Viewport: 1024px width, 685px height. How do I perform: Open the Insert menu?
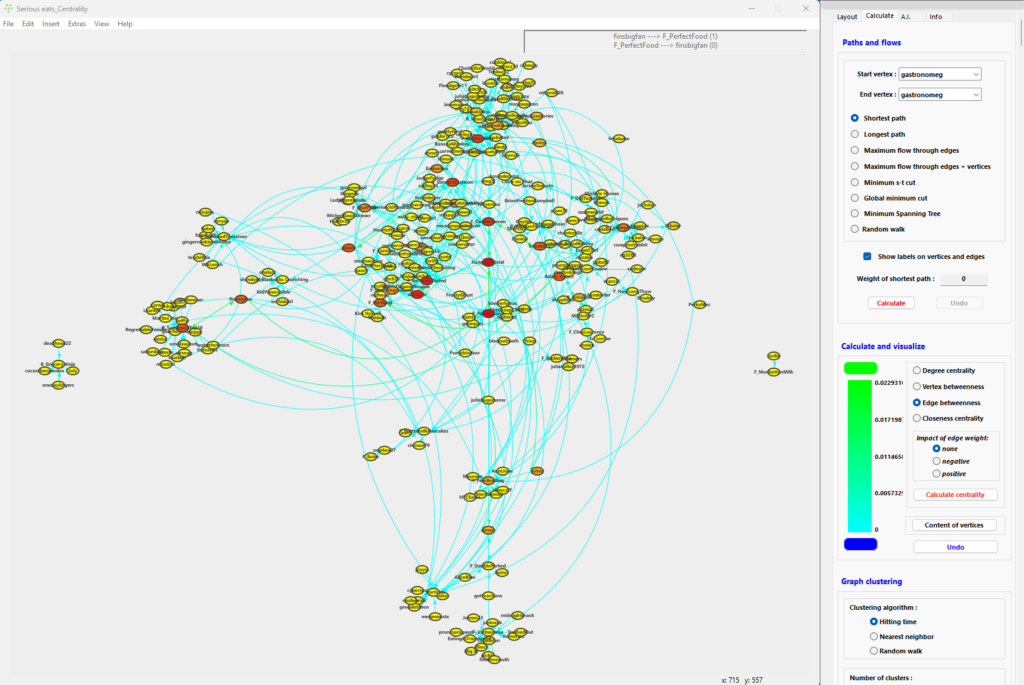[x=51, y=23]
